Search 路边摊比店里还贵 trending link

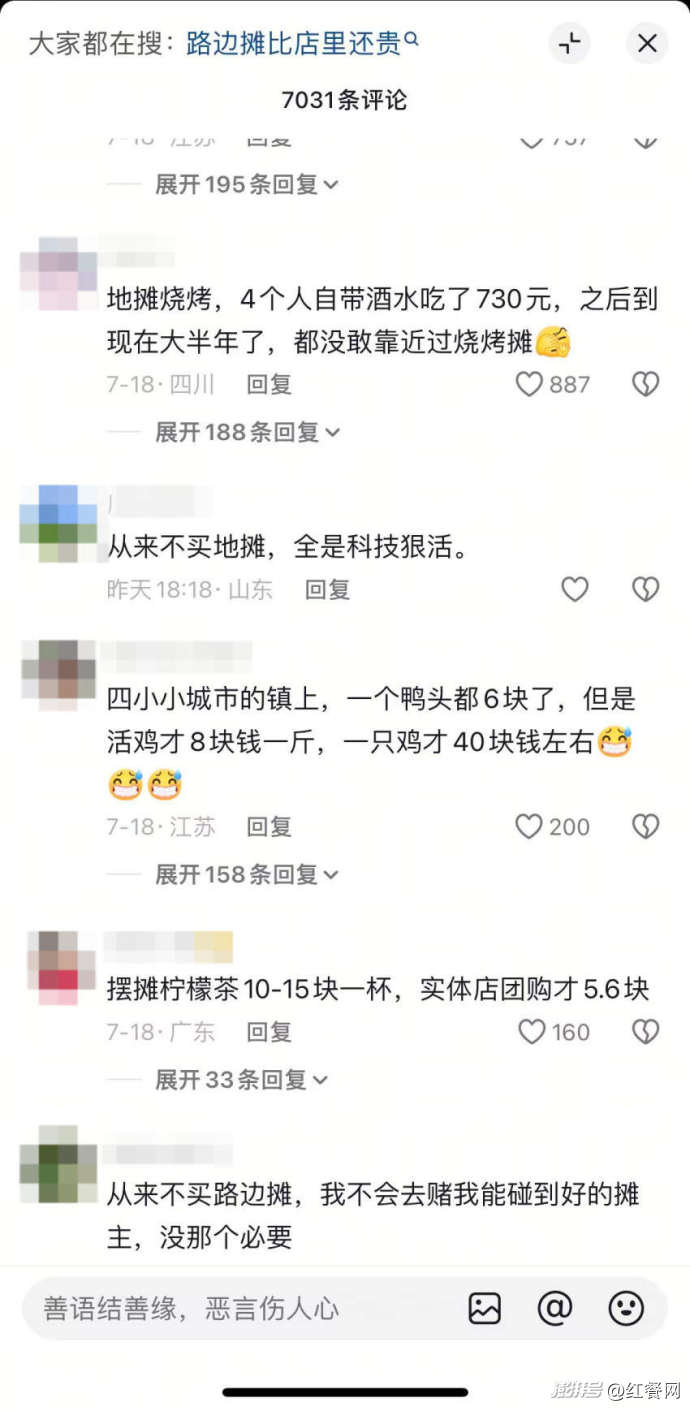pyautogui.click(x=302, y=44)
